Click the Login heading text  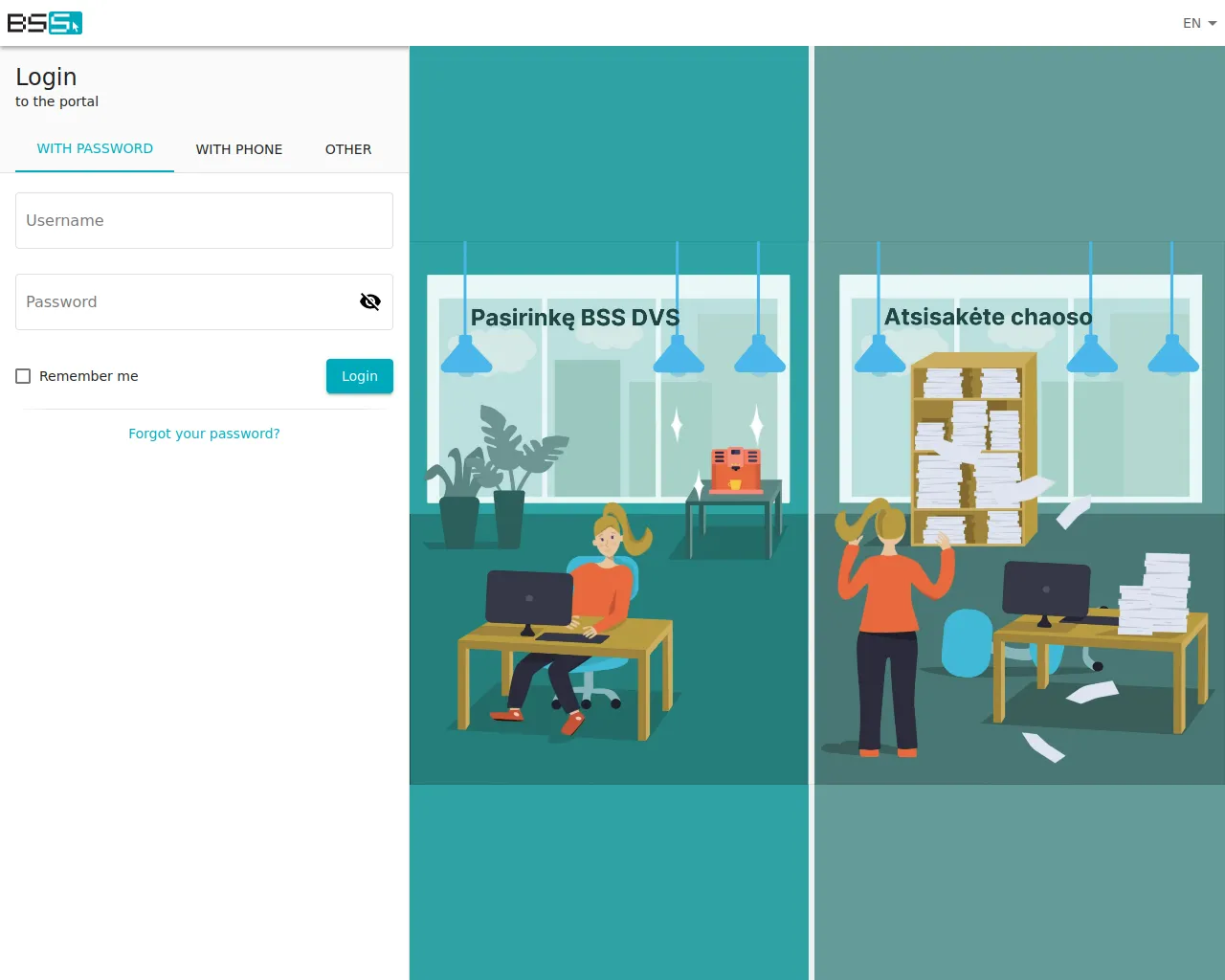click(46, 77)
